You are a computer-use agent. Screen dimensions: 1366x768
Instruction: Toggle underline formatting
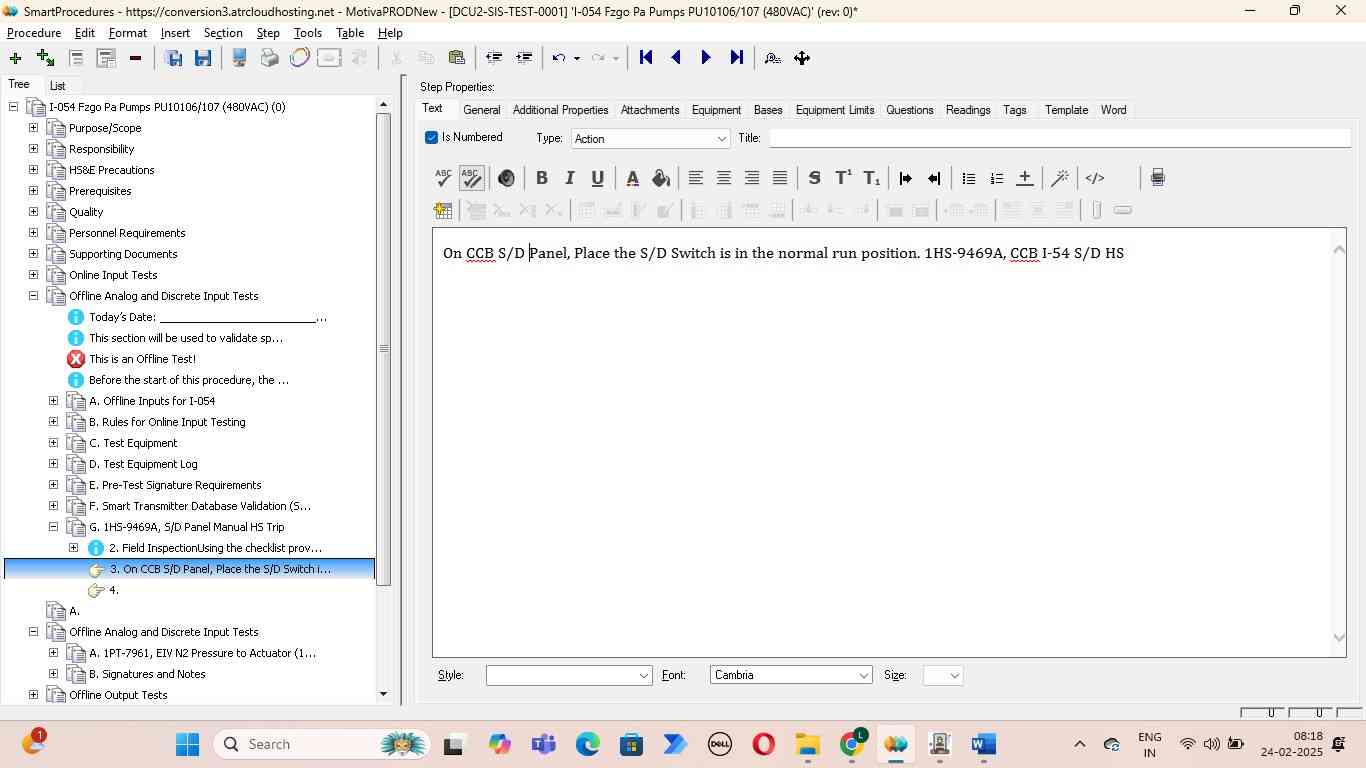[x=597, y=178]
